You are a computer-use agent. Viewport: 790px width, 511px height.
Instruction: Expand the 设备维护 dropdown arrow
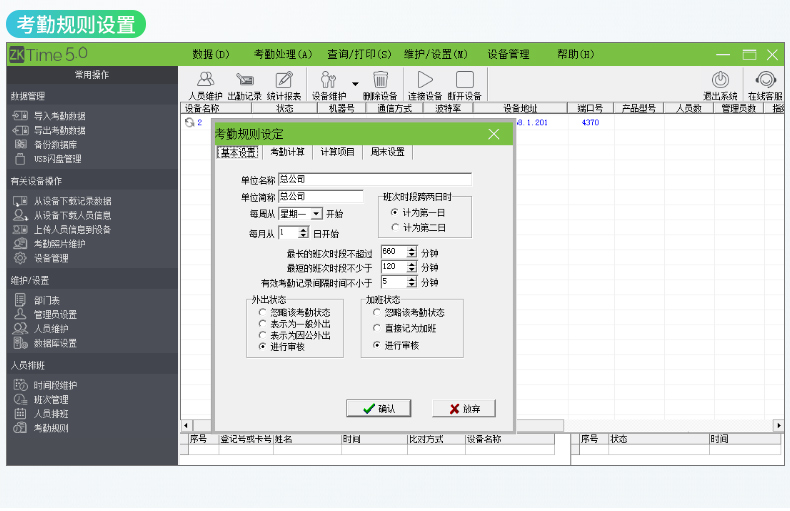[355, 84]
